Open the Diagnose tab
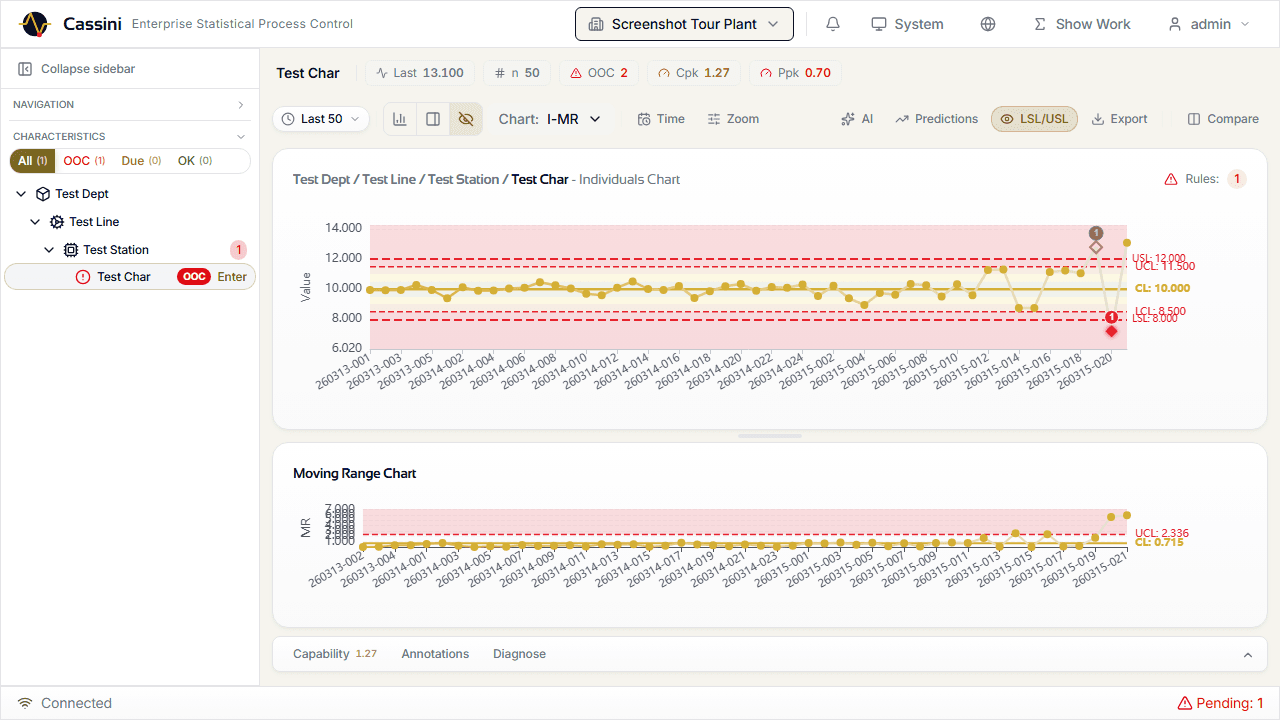The image size is (1280, 720). (519, 654)
